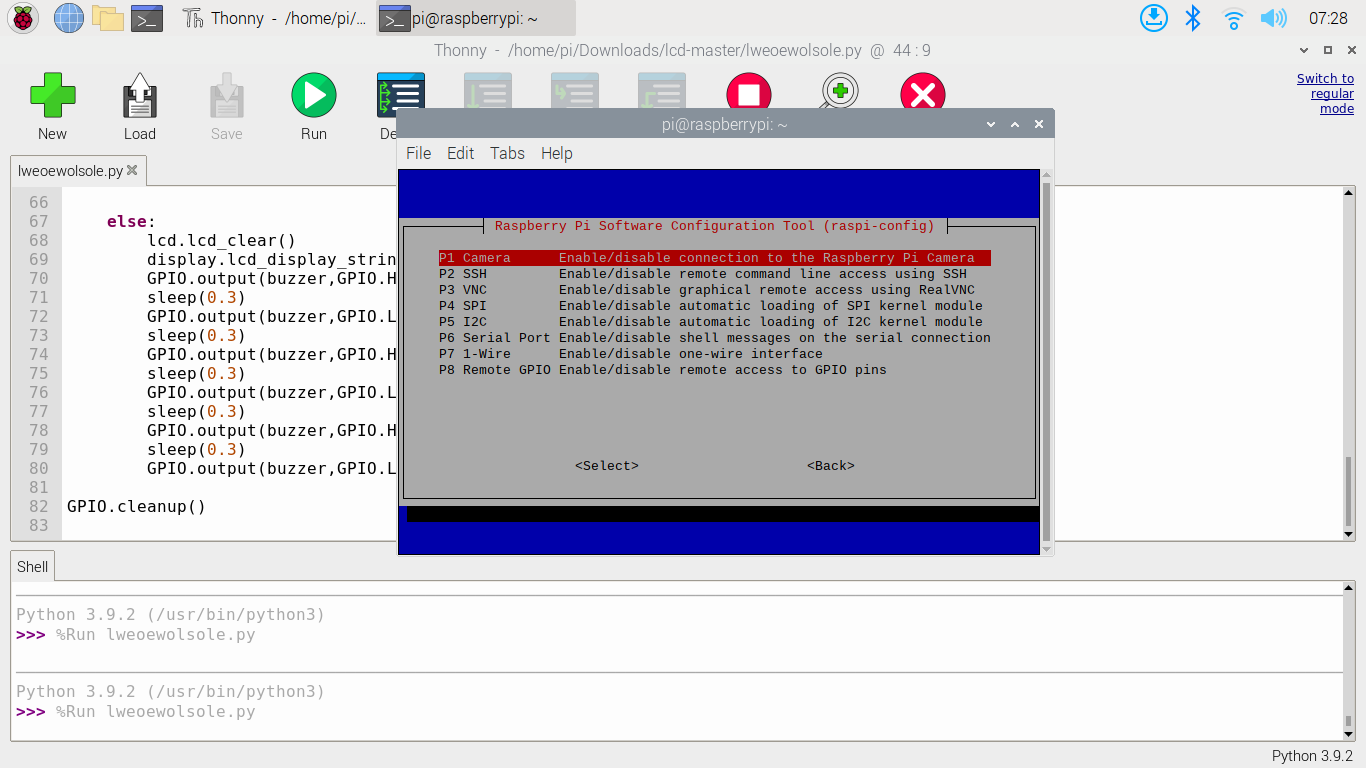Select the P3 VNC option
Screen dimensions: 1366x768
715,290
